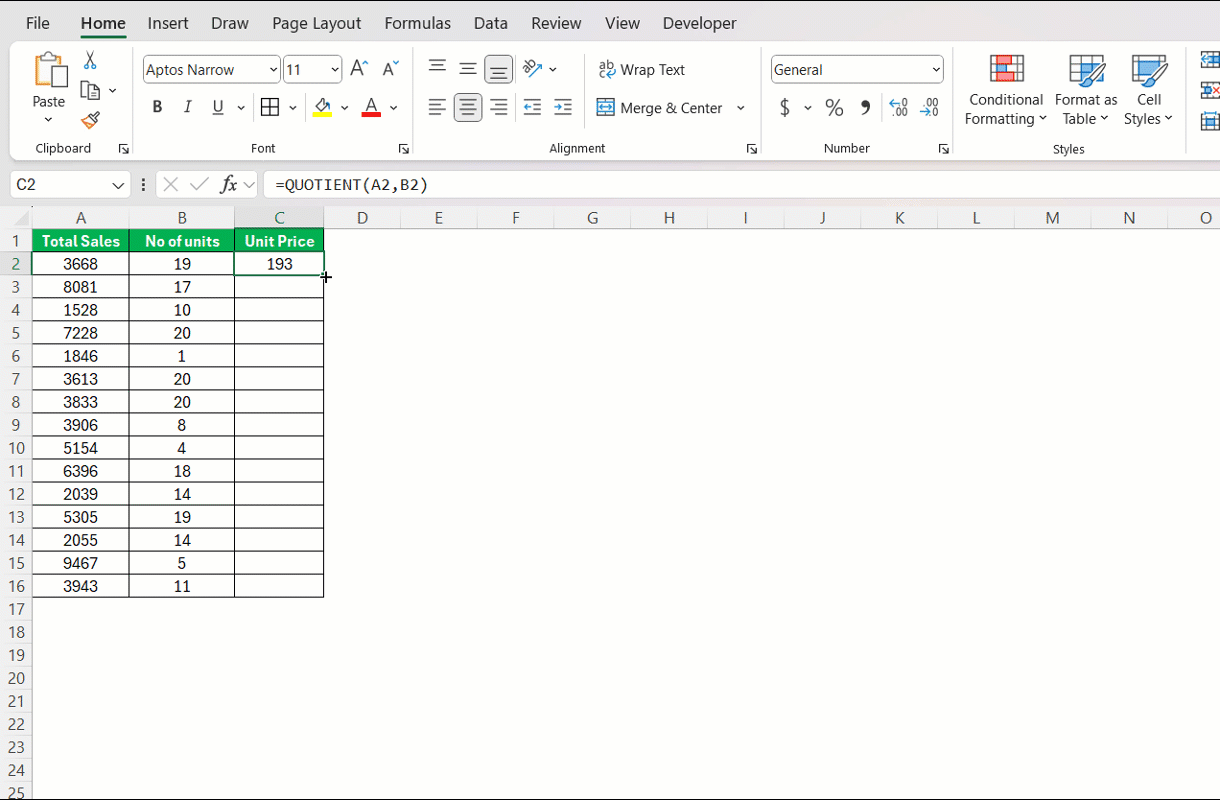This screenshot has width=1220, height=800.
Task: Toggle center horizontal alignment
Action: (x=468, y=107)
